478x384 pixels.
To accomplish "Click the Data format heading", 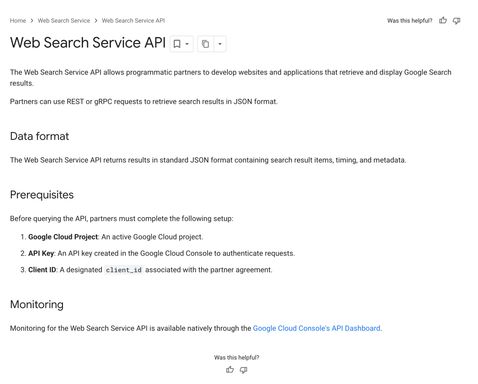I will point(39,136).
